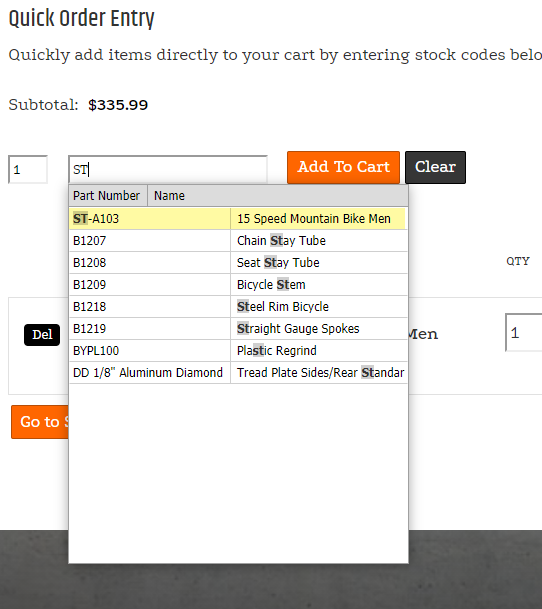This screenshot has width=542, height=609.
Task: Select B1209 Bicycle Stem entry
Action: (238, 285)
